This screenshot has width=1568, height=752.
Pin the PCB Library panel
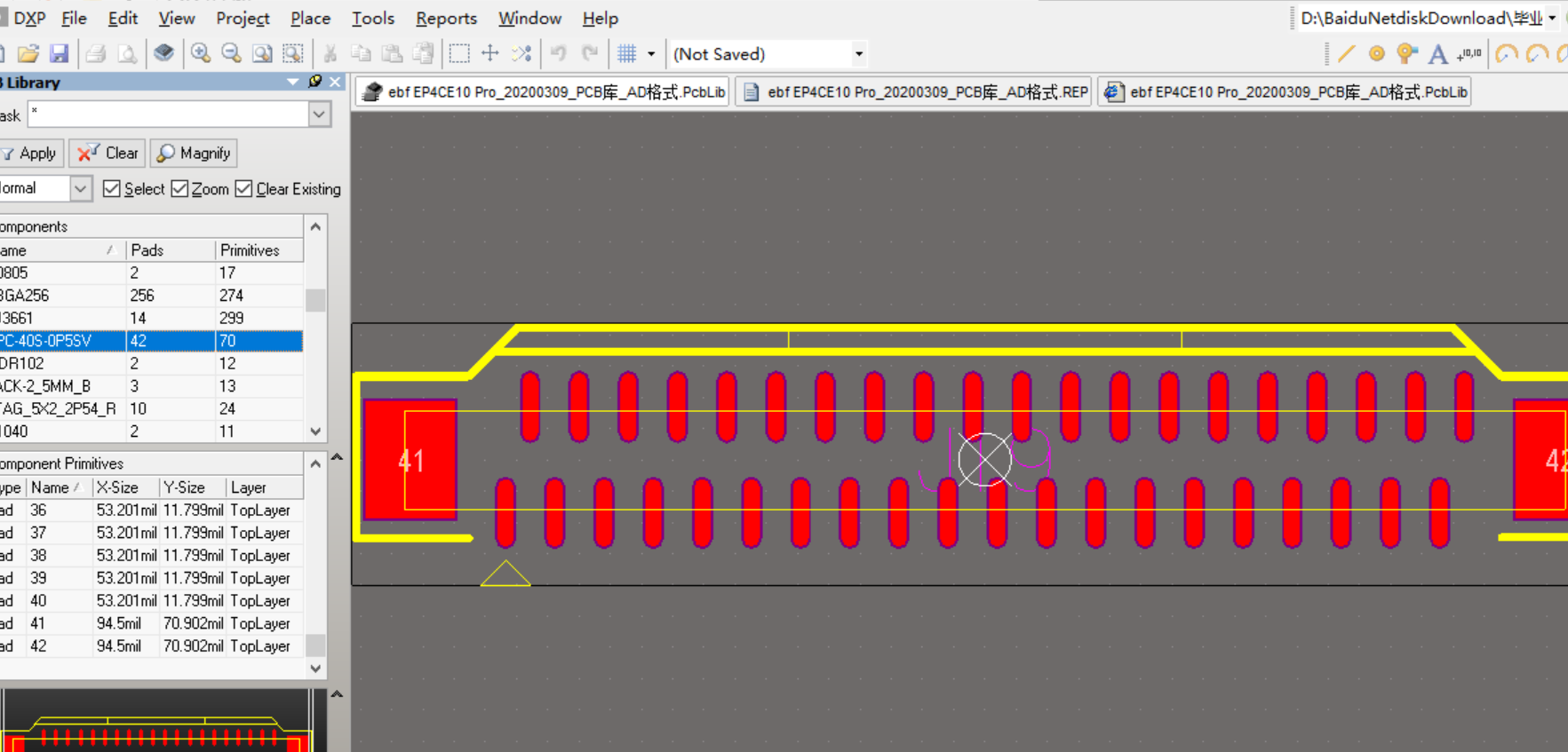[314, 82]
